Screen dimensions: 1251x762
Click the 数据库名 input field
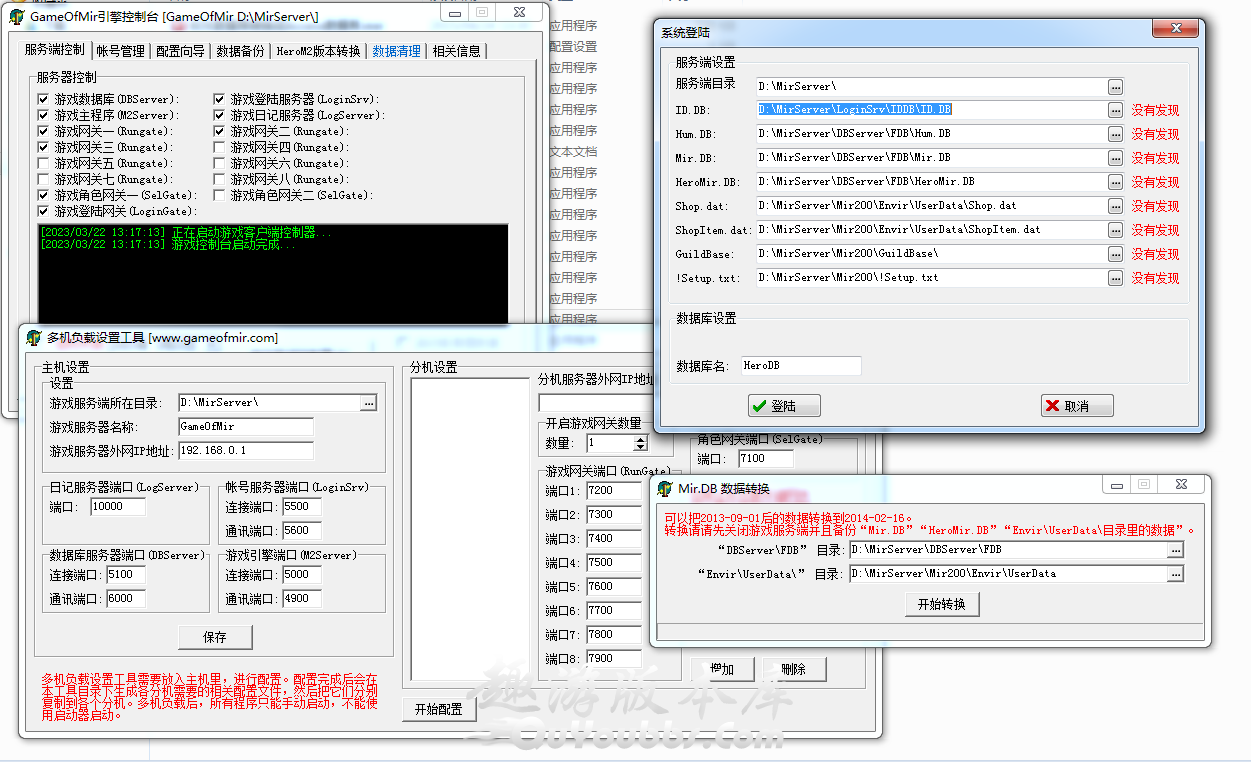pyautogui.click(x=800, y=366)
